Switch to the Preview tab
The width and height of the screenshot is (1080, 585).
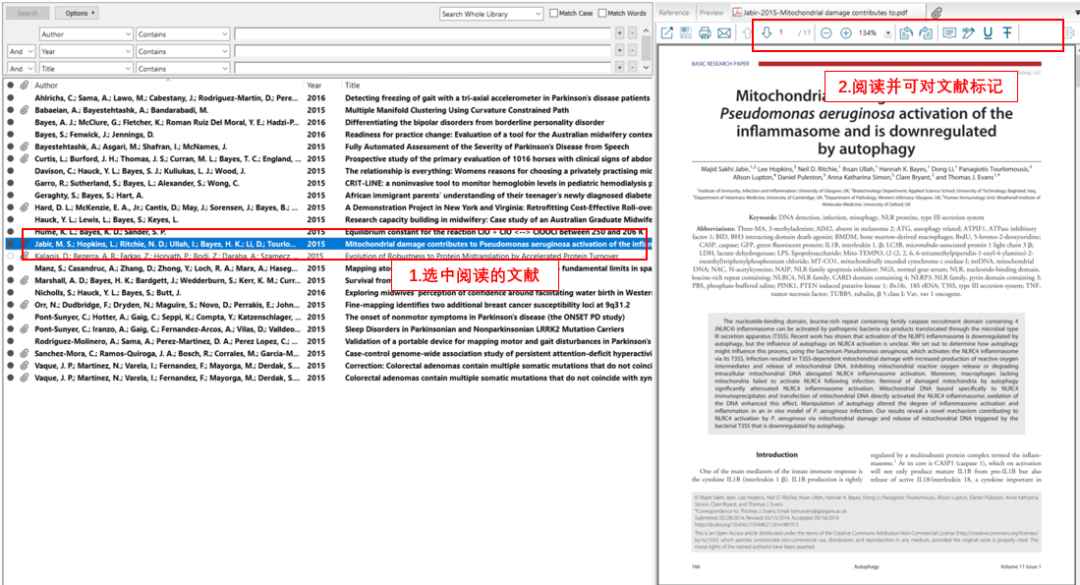point(712,12)
